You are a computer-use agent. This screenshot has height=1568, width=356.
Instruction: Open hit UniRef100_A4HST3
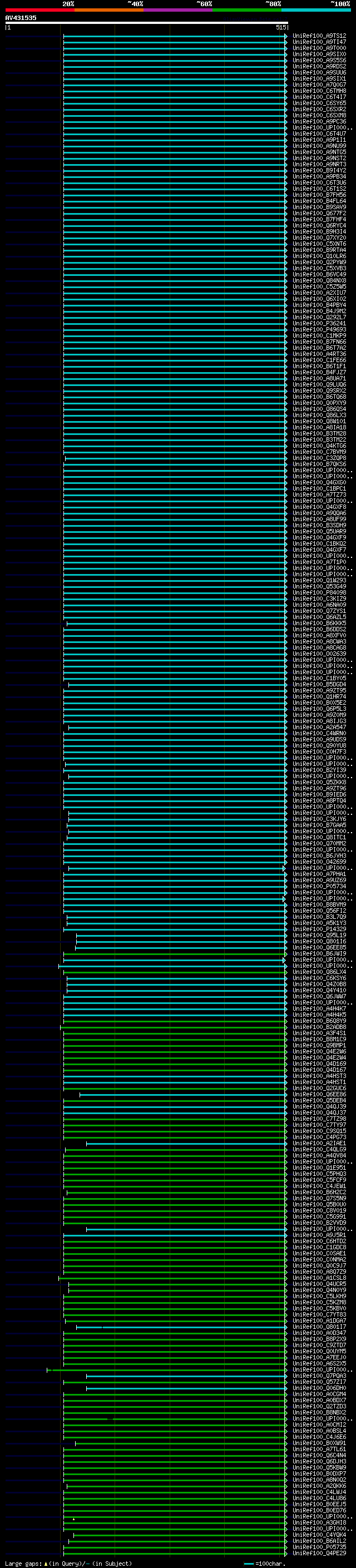click(319, 1076)
